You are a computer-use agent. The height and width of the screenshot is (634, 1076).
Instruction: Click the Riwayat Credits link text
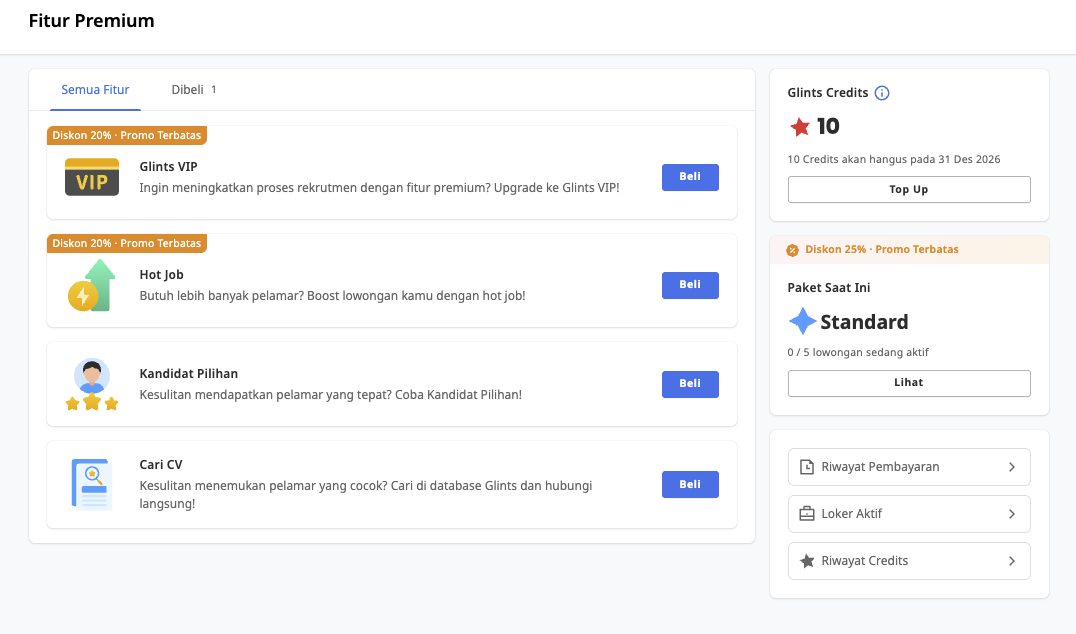point(865,561)
